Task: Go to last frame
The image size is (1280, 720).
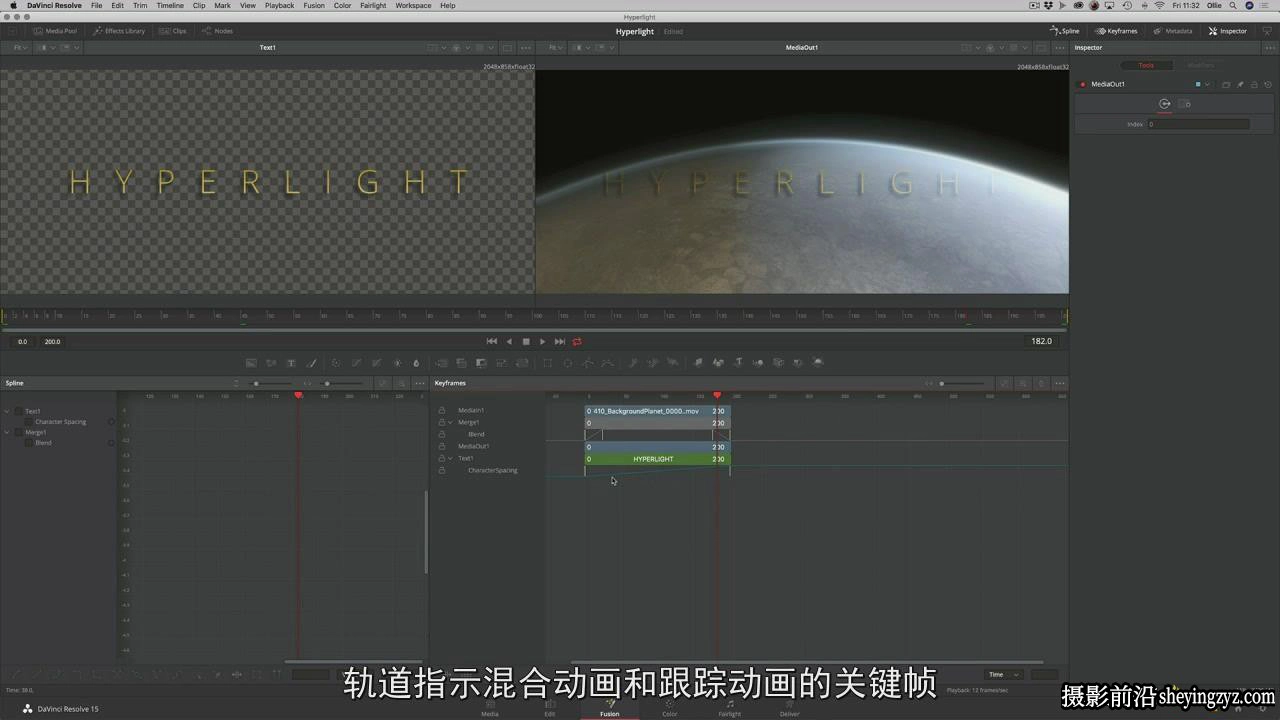Action: pyautogui.click(x=560, y=341)
